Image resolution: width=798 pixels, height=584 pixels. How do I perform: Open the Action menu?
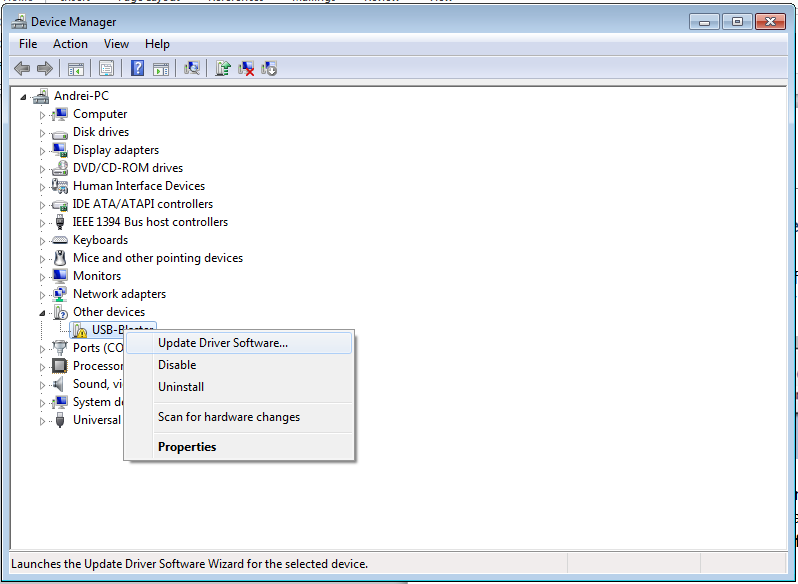coord(70,44)
